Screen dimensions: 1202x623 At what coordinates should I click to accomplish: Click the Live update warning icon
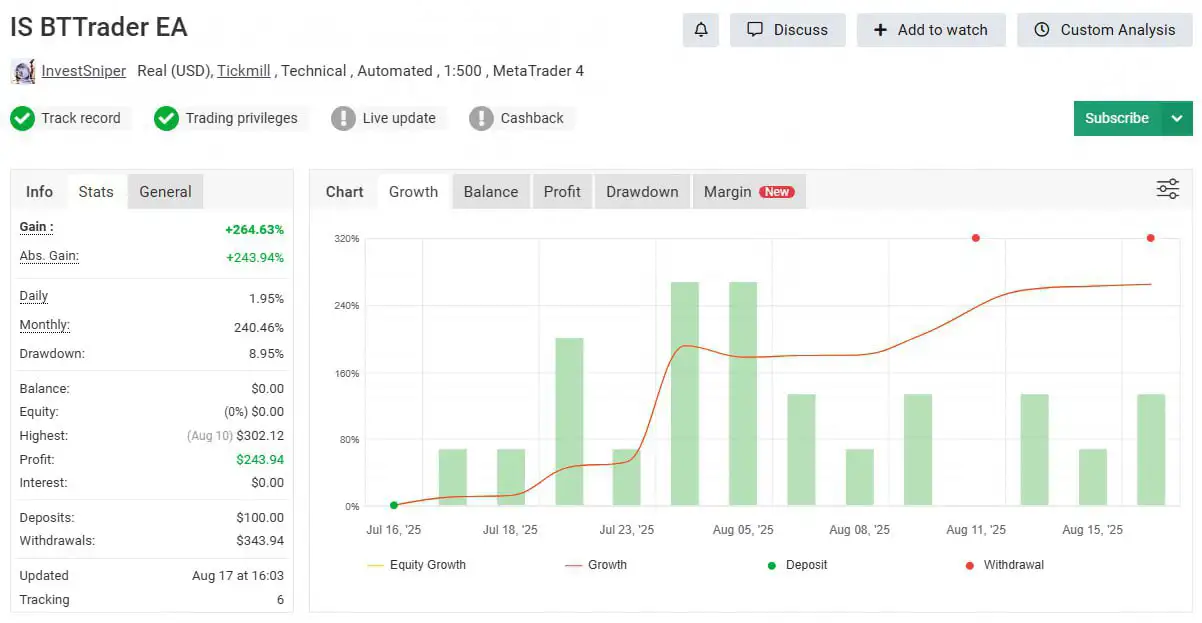[343, 118]
